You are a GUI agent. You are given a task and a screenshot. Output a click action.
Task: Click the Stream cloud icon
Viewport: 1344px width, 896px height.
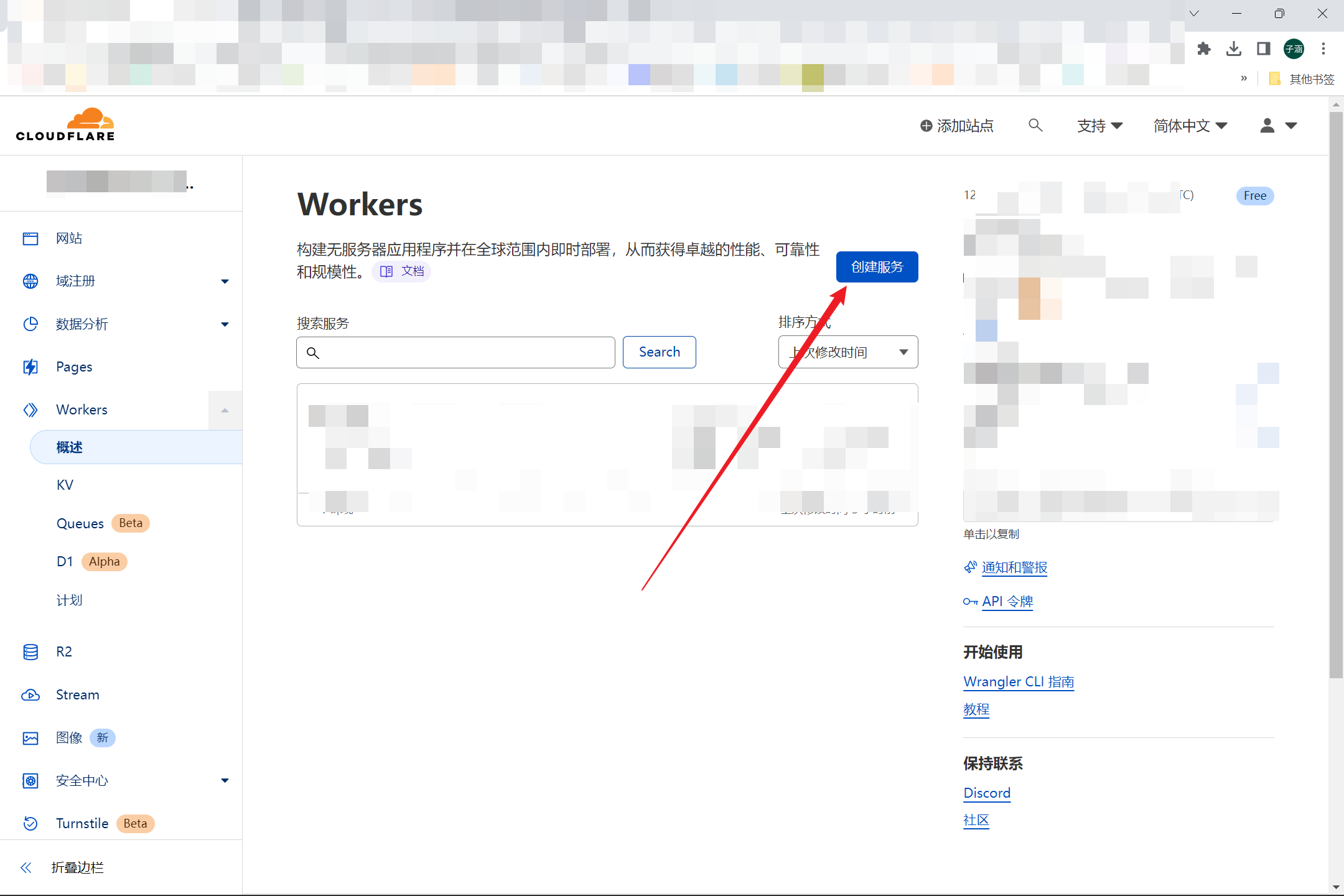[30, 695]
